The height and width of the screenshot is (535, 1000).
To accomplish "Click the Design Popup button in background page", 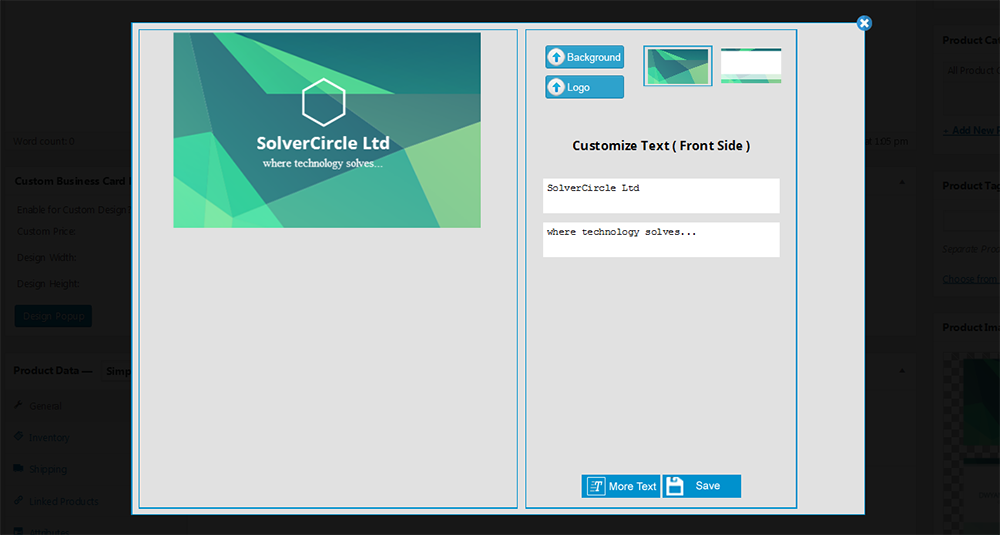I will 53,316.
